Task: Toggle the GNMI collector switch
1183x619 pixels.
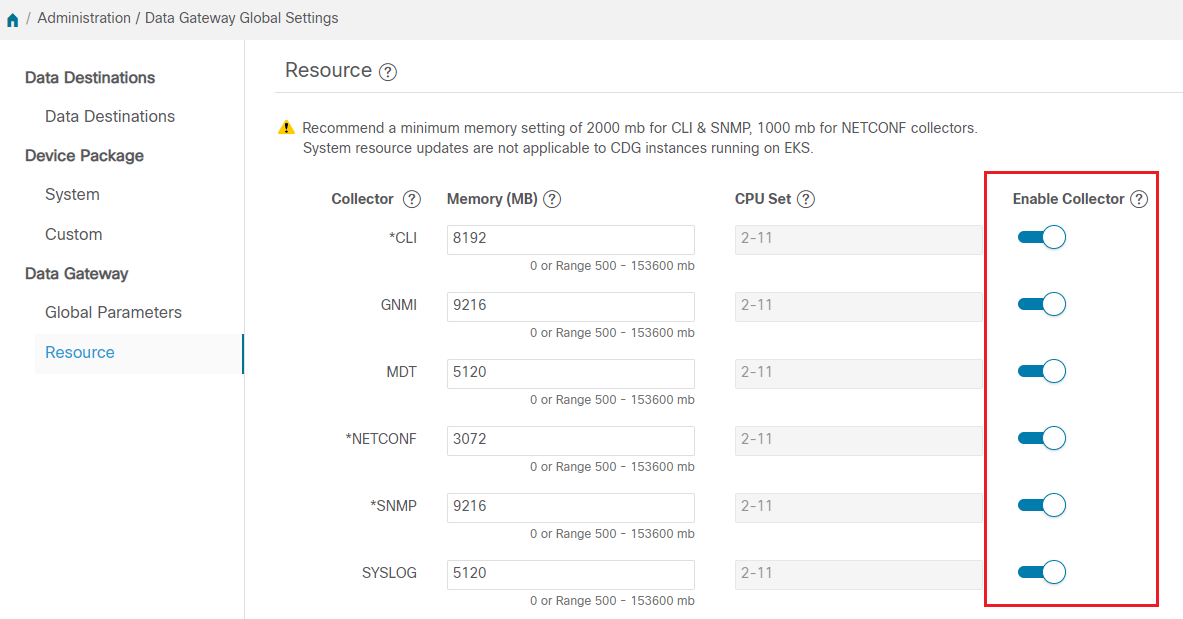Action: pos(1041,305)
